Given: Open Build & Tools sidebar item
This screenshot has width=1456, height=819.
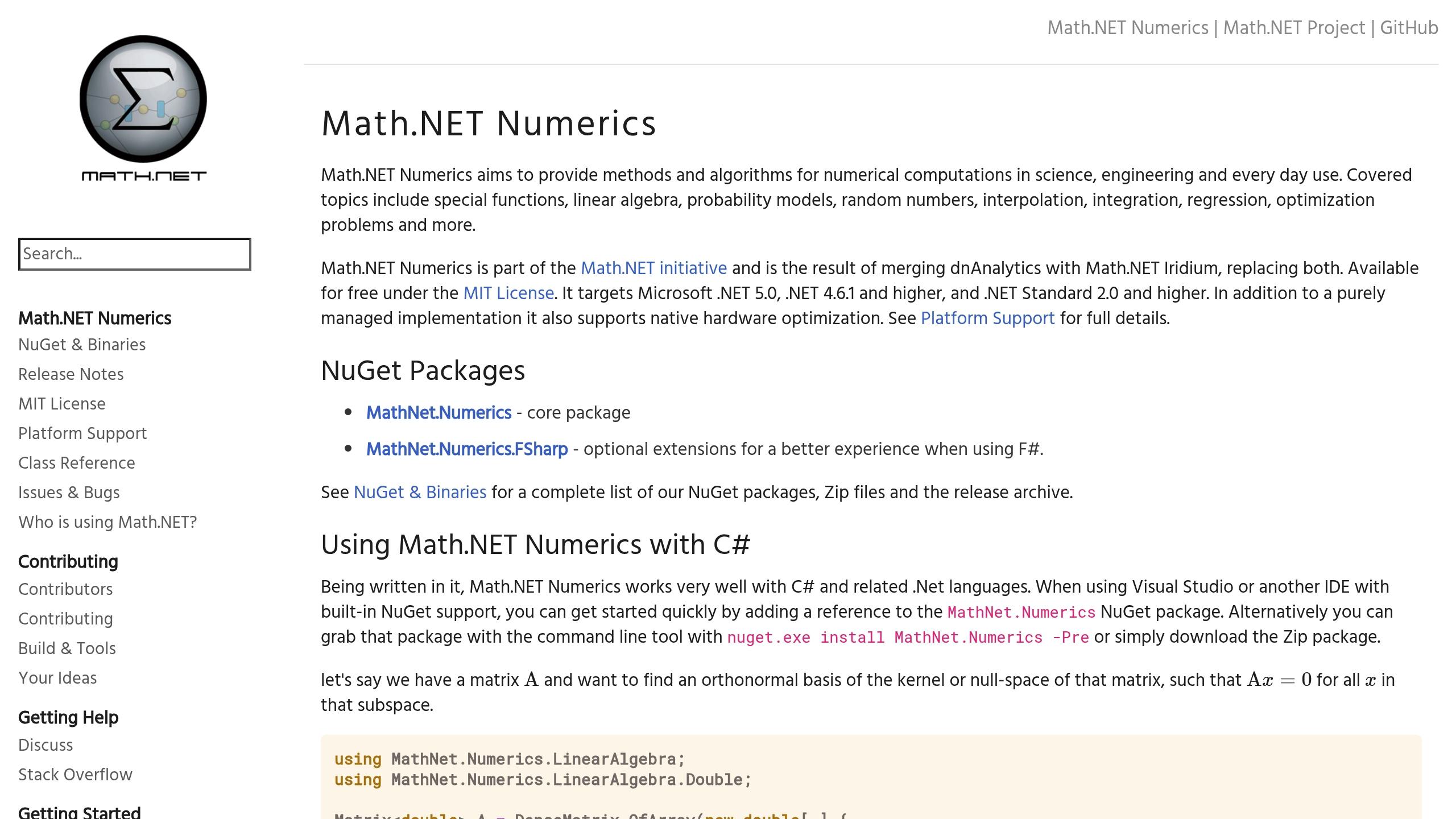Looking at the screenshot, I should pyautogui.click(x=67, y=648).
